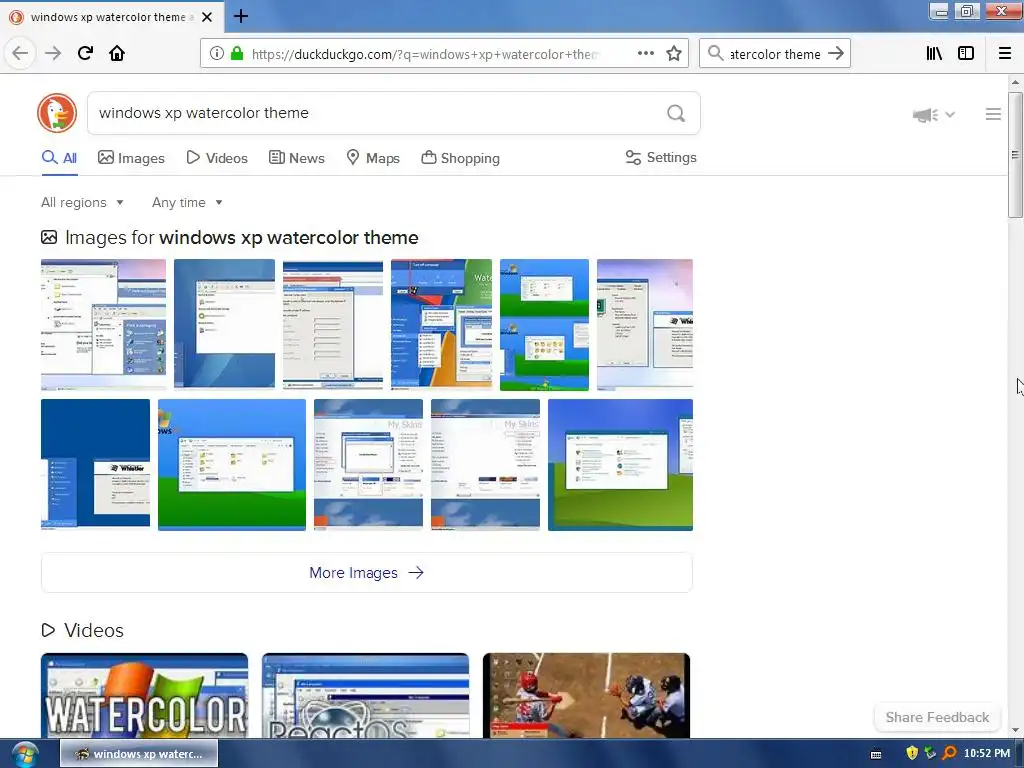Select Firefox taskbar button windows xp waterc...
Viewport: 1024px width, 768px height.
click(x=139, y=754)
